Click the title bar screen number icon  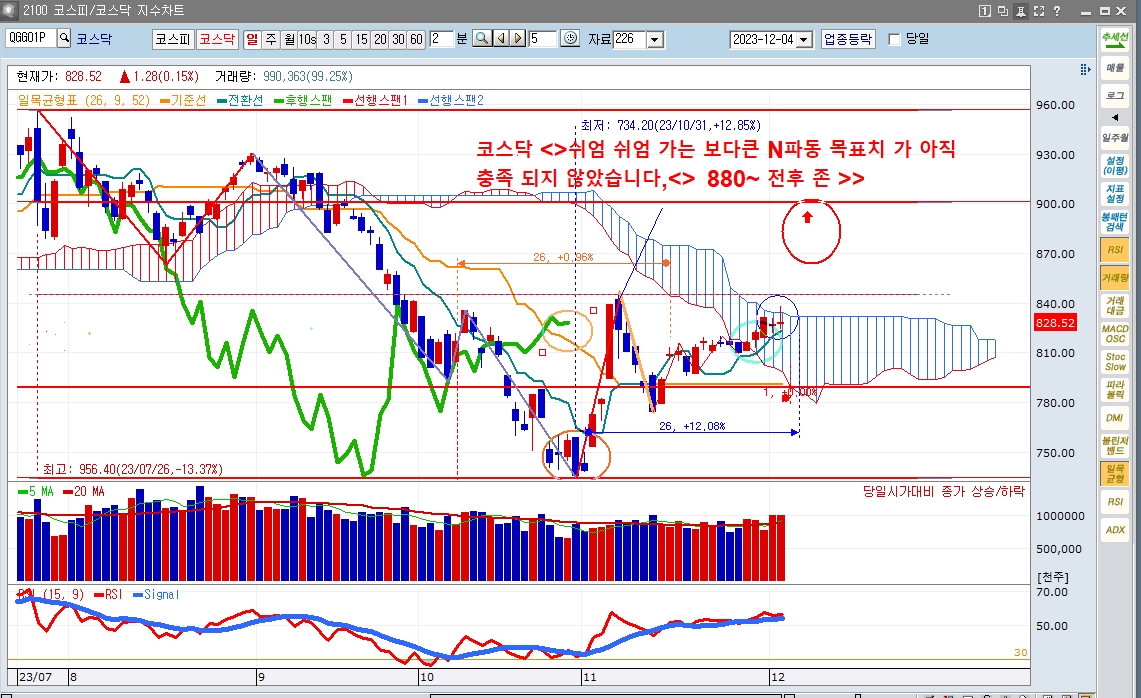click(x=985, y=10)
